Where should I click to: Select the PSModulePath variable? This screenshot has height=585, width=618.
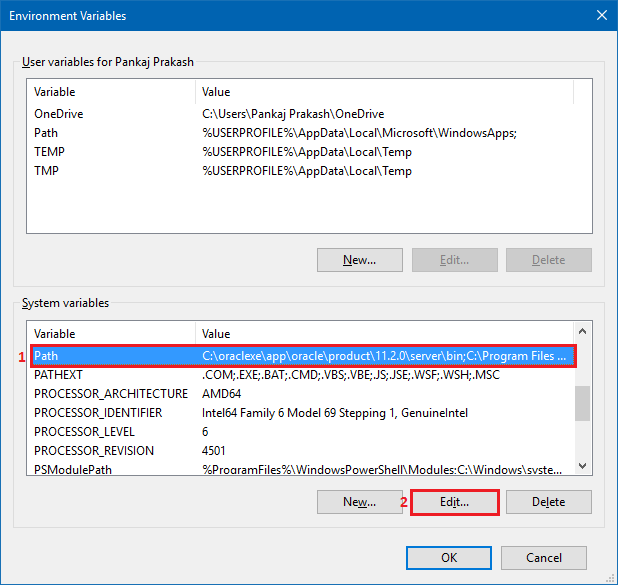coord(301,468)
